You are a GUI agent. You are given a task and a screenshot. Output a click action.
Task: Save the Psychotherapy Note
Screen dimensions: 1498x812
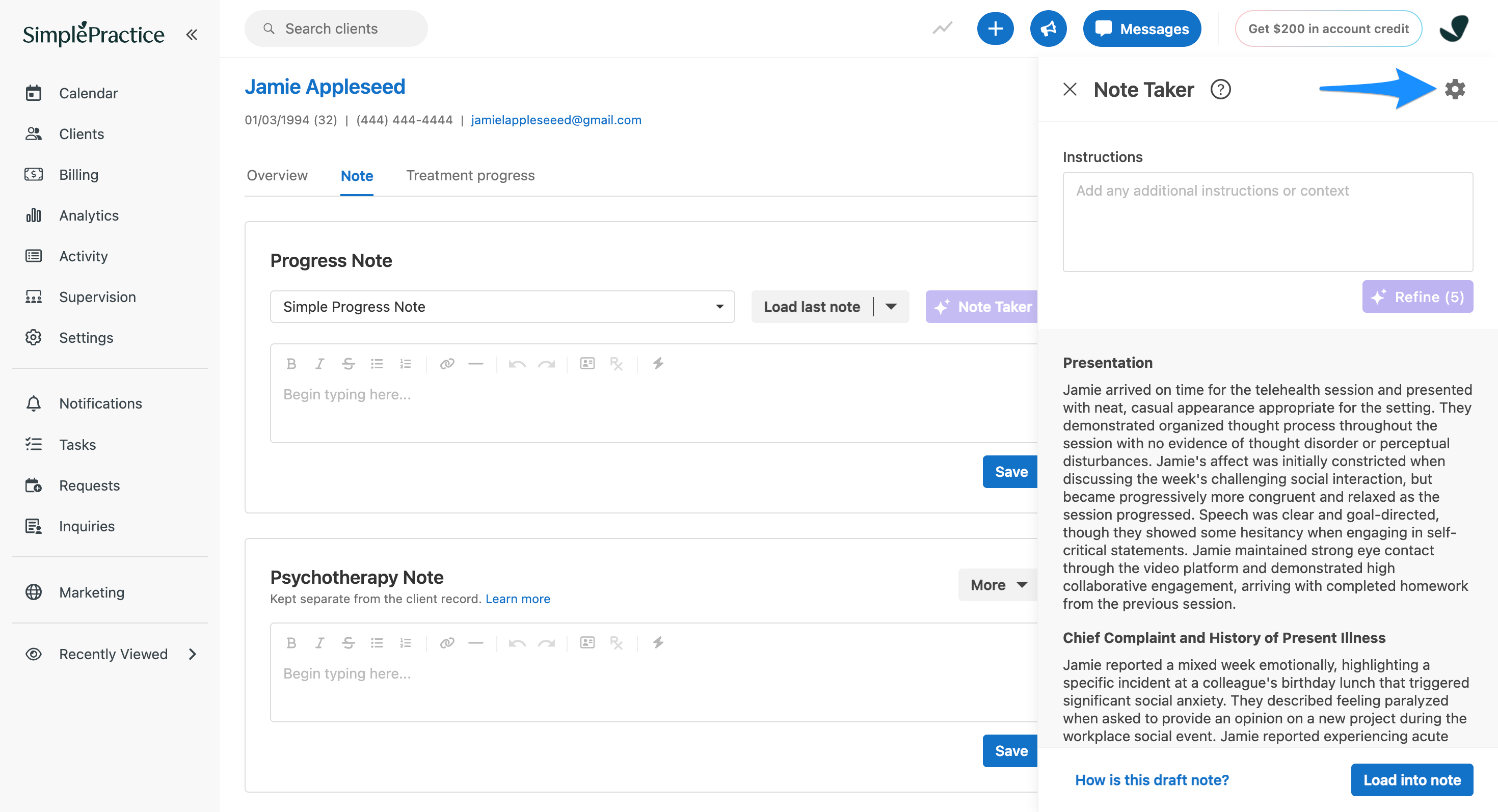click(x=1011, y=750)
